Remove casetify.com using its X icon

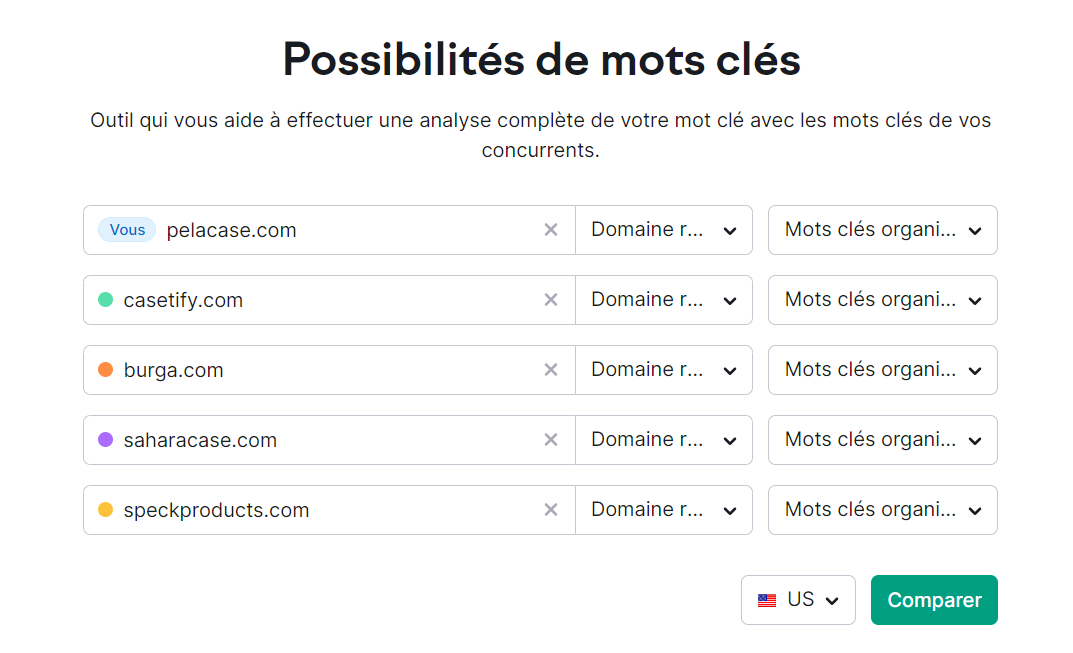tap(551, 300)
